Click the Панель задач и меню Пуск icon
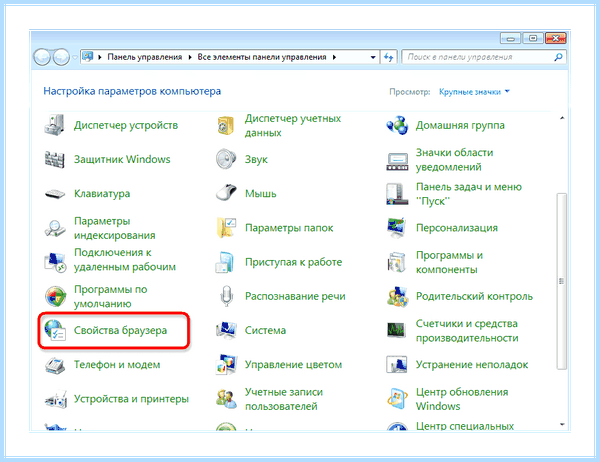 (x=396, y=194)
